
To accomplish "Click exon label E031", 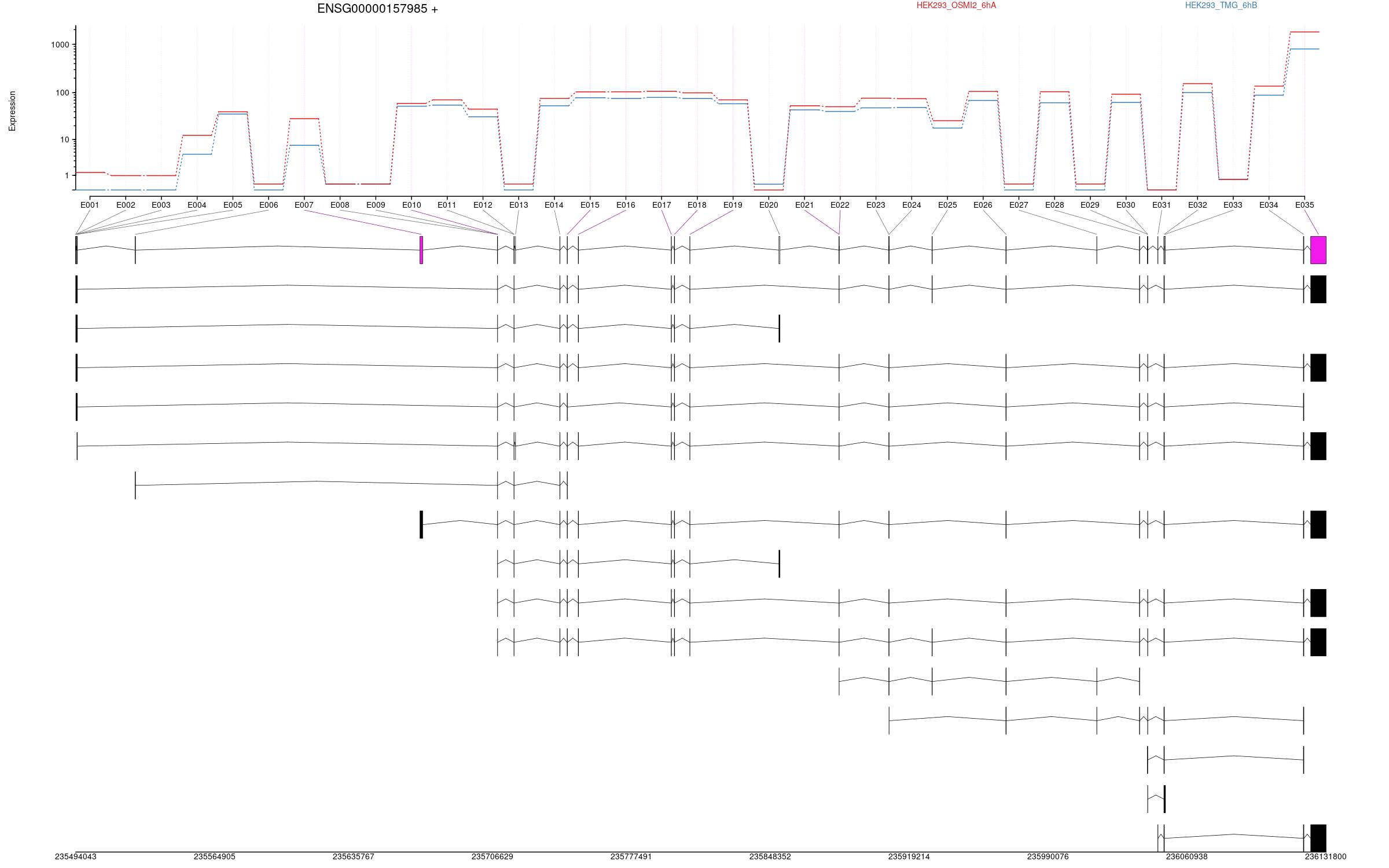I will coord(1162,205).
